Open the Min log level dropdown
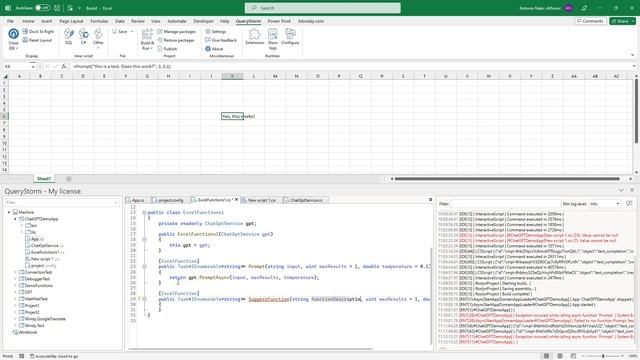This screenshot has height=360, width=640. pyautogui.click(x=605, y=204)
